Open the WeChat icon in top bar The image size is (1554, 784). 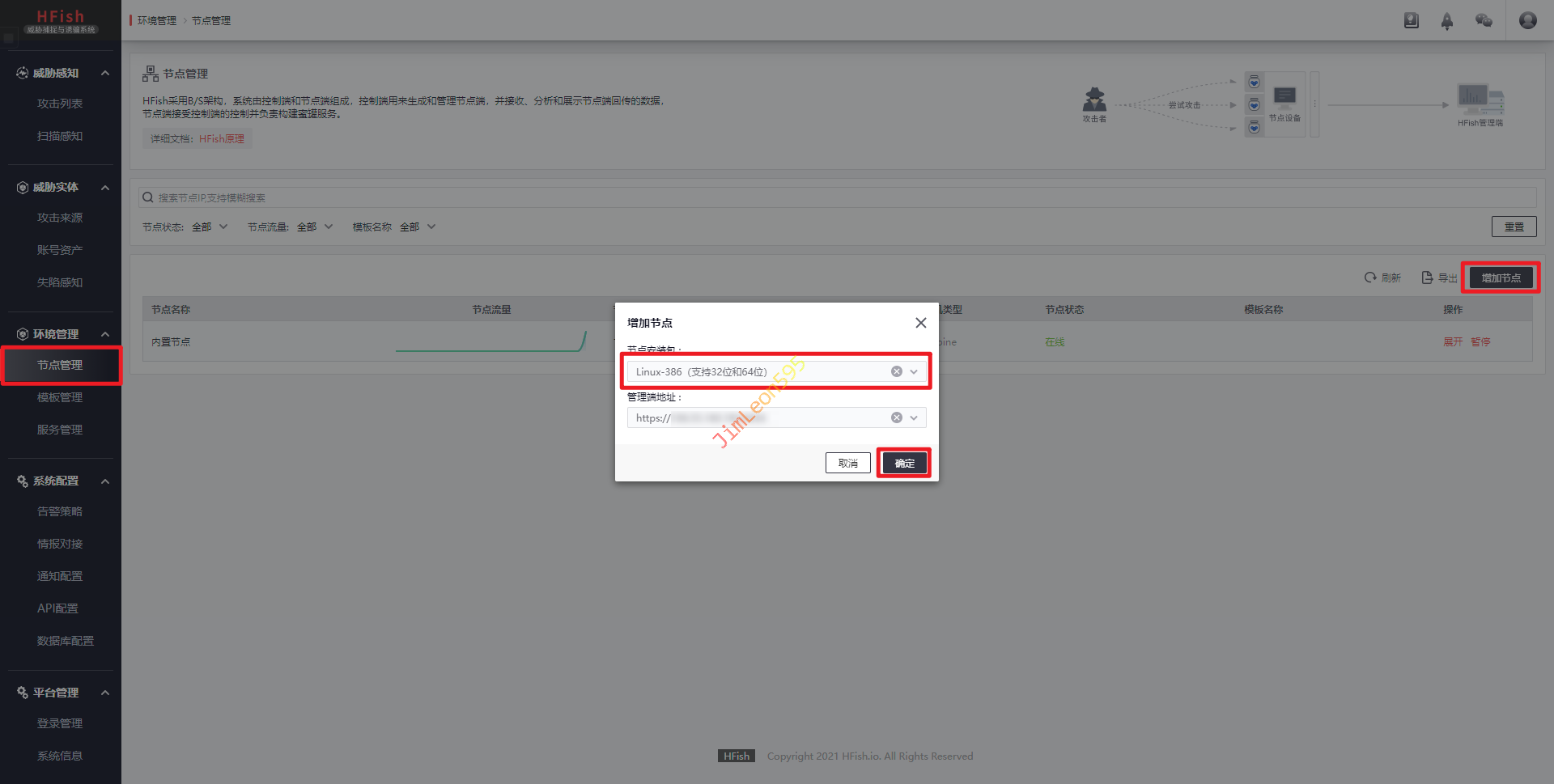click(x=1483, y=21)
